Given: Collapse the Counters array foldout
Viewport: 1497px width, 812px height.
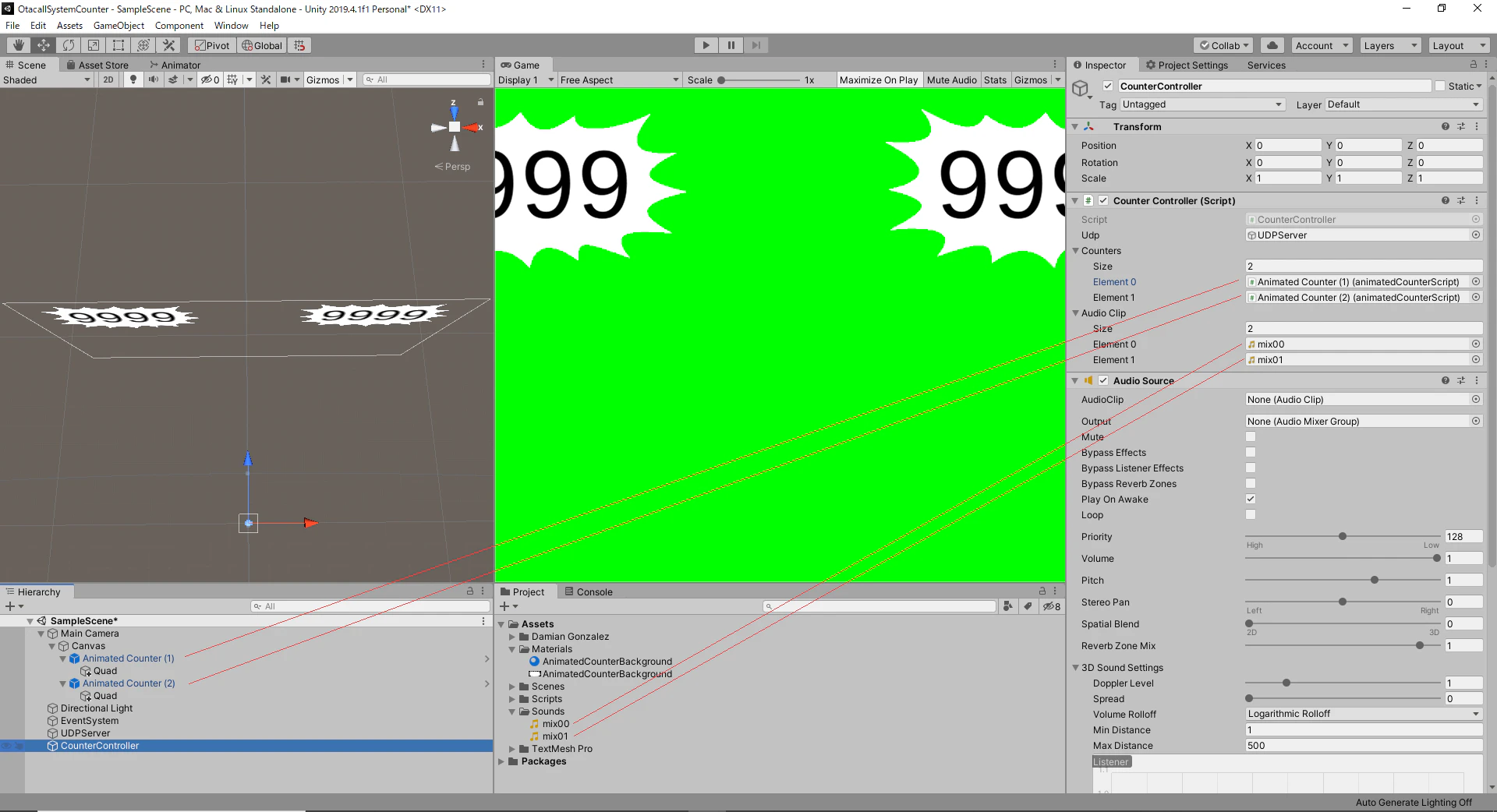Looking at the screenshot, I should pyautogui.click(x=1076, y=251).
